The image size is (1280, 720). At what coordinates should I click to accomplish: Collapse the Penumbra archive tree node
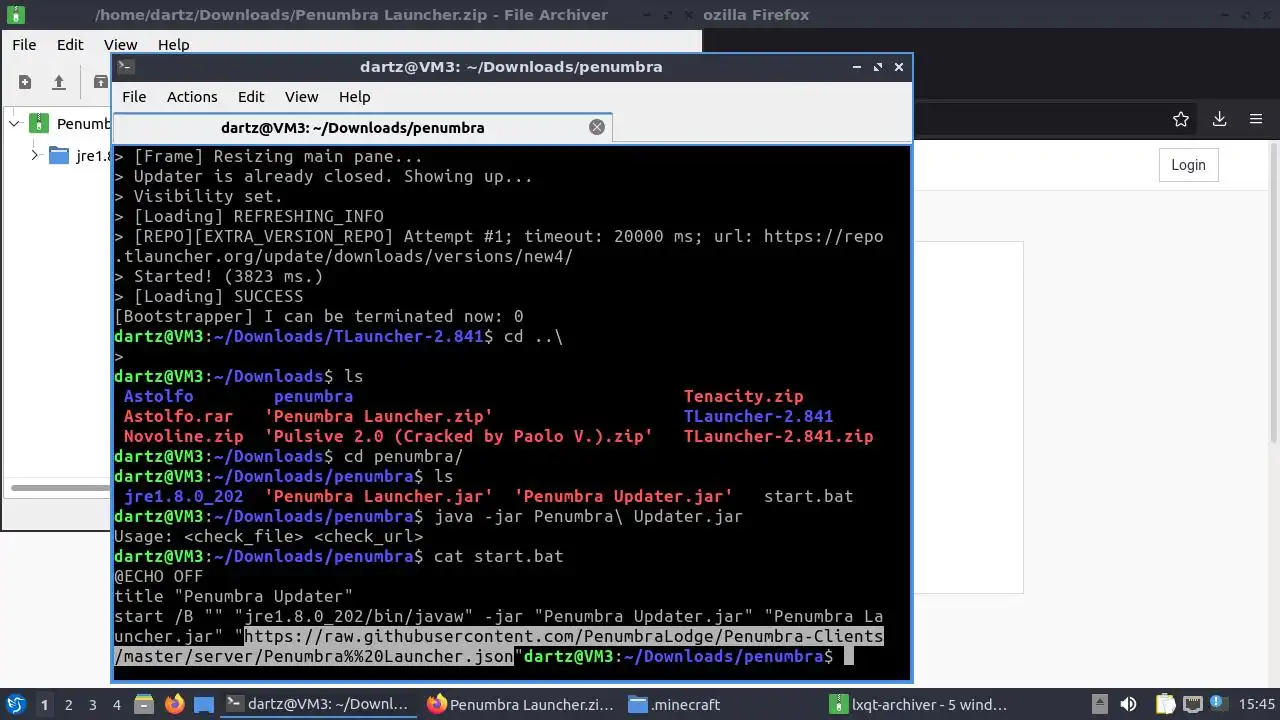coord(14,123)
